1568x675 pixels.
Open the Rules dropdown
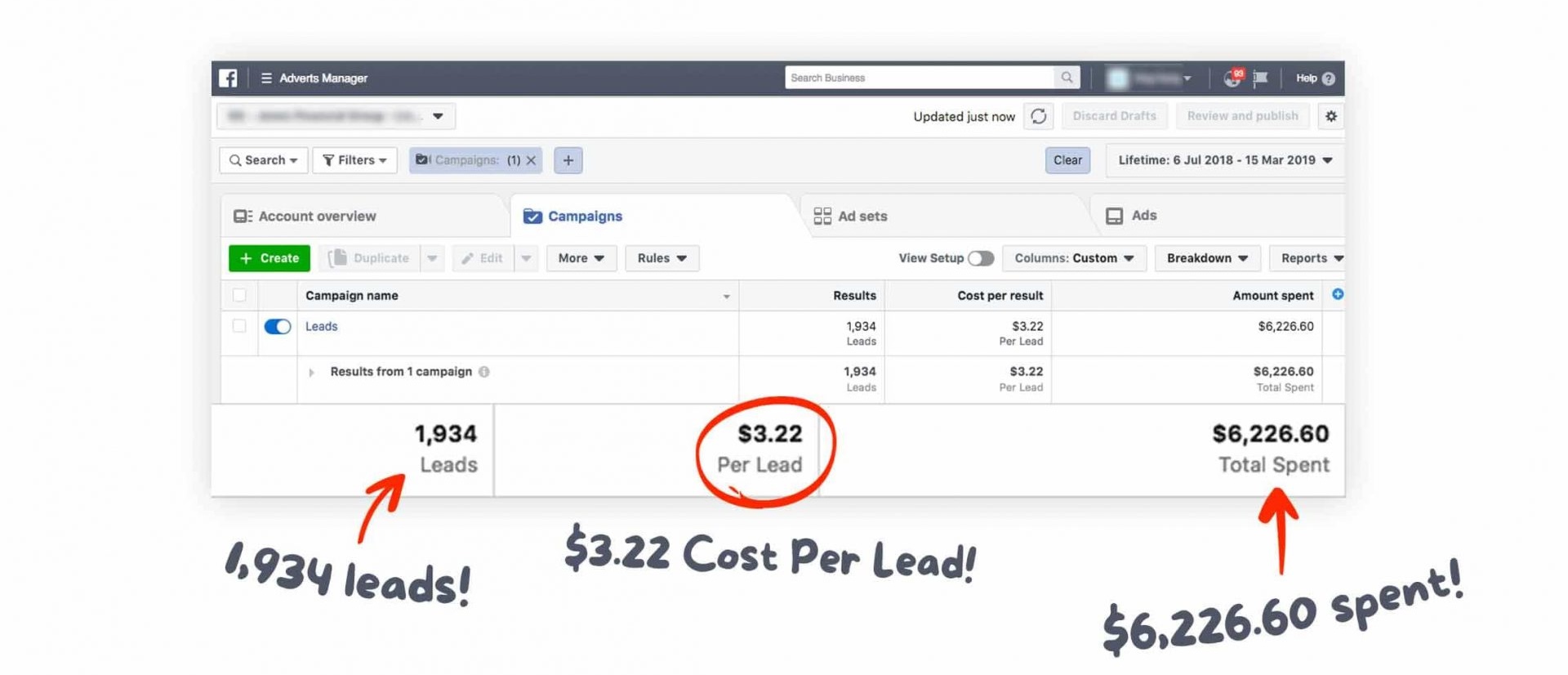(x=662, y=258)
